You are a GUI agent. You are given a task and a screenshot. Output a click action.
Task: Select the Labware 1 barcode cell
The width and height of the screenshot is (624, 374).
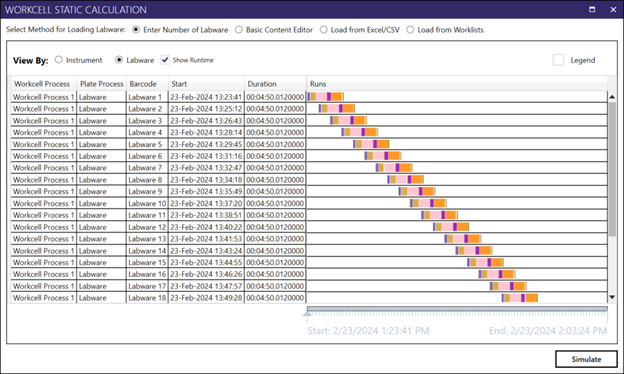[x=147, y=97]
